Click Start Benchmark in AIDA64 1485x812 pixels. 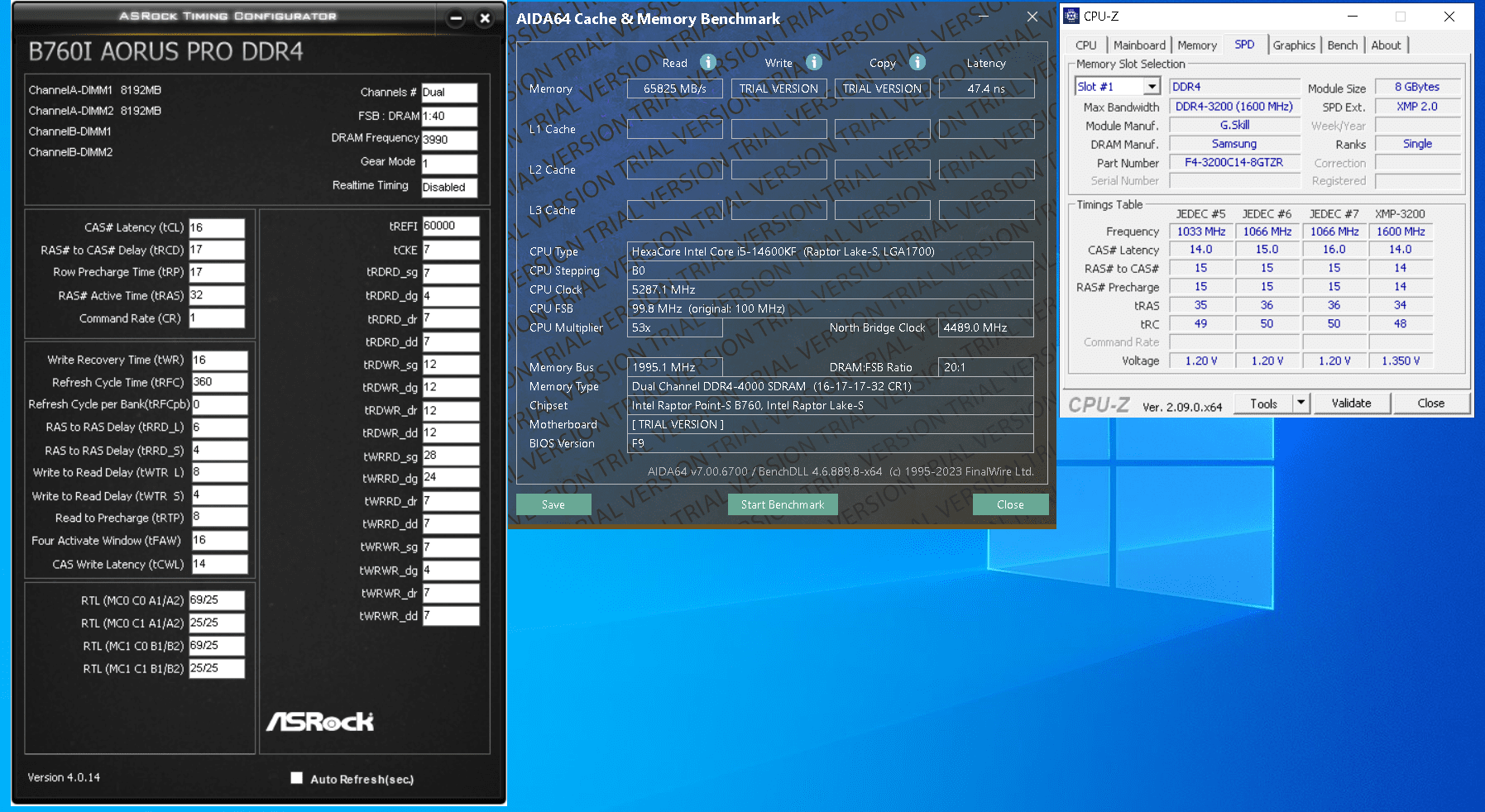pos(783,504)
